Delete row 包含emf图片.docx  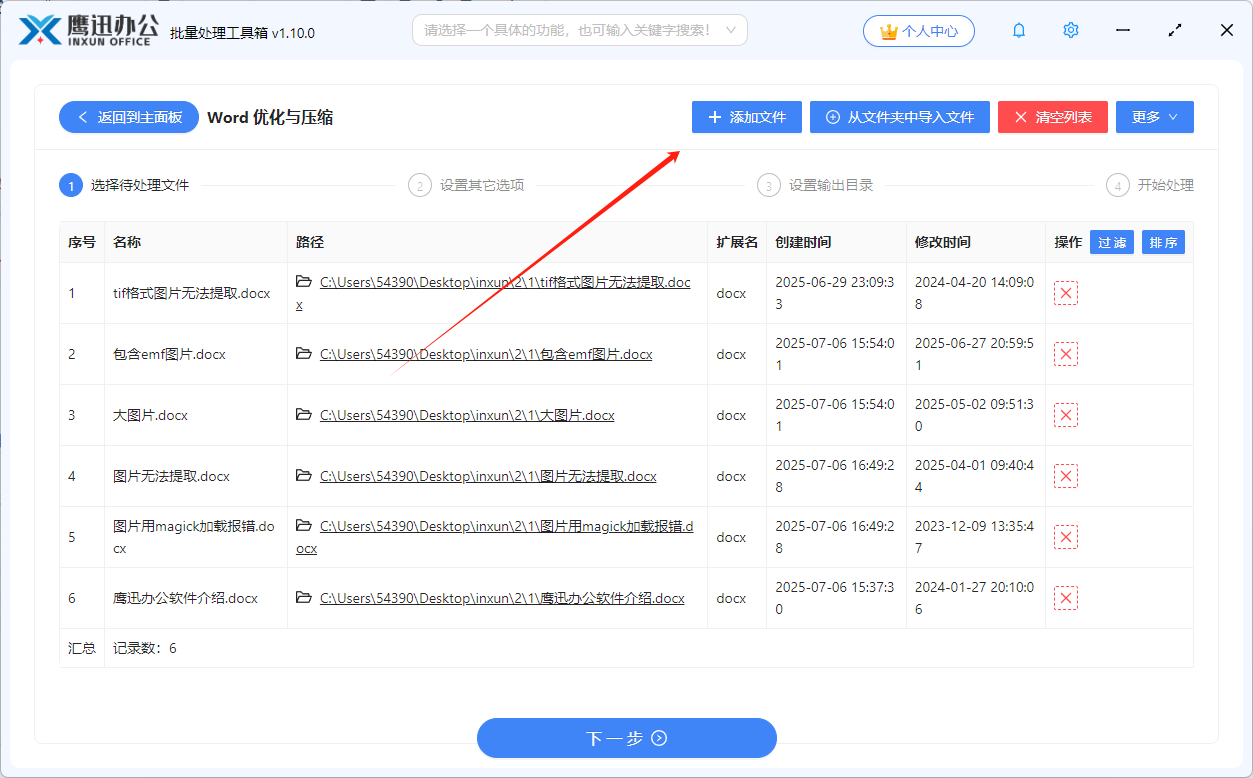(1066, 354)
